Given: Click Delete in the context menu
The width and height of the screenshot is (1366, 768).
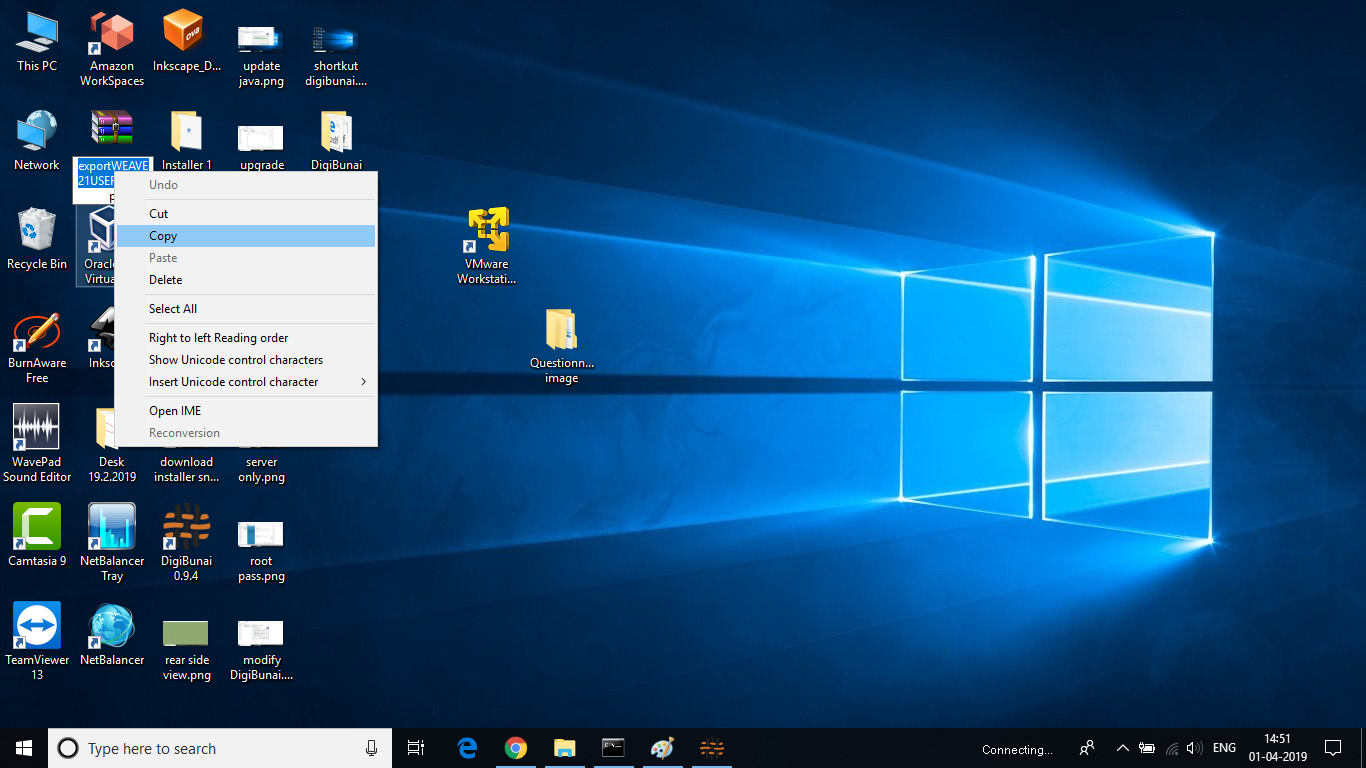Looking at the screenshot, I should coord(166,280).
